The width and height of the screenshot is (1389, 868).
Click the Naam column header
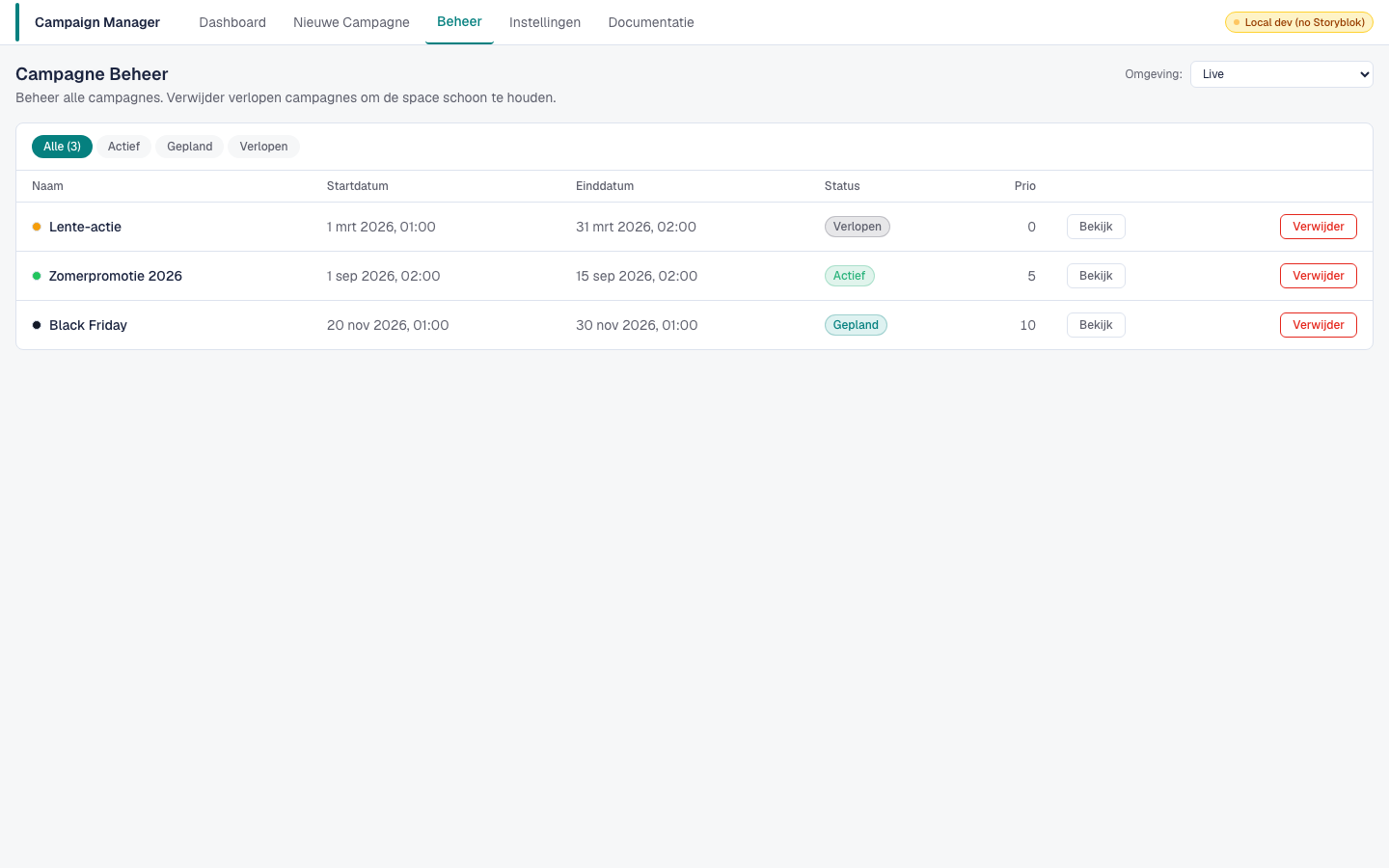click(47, 186)
